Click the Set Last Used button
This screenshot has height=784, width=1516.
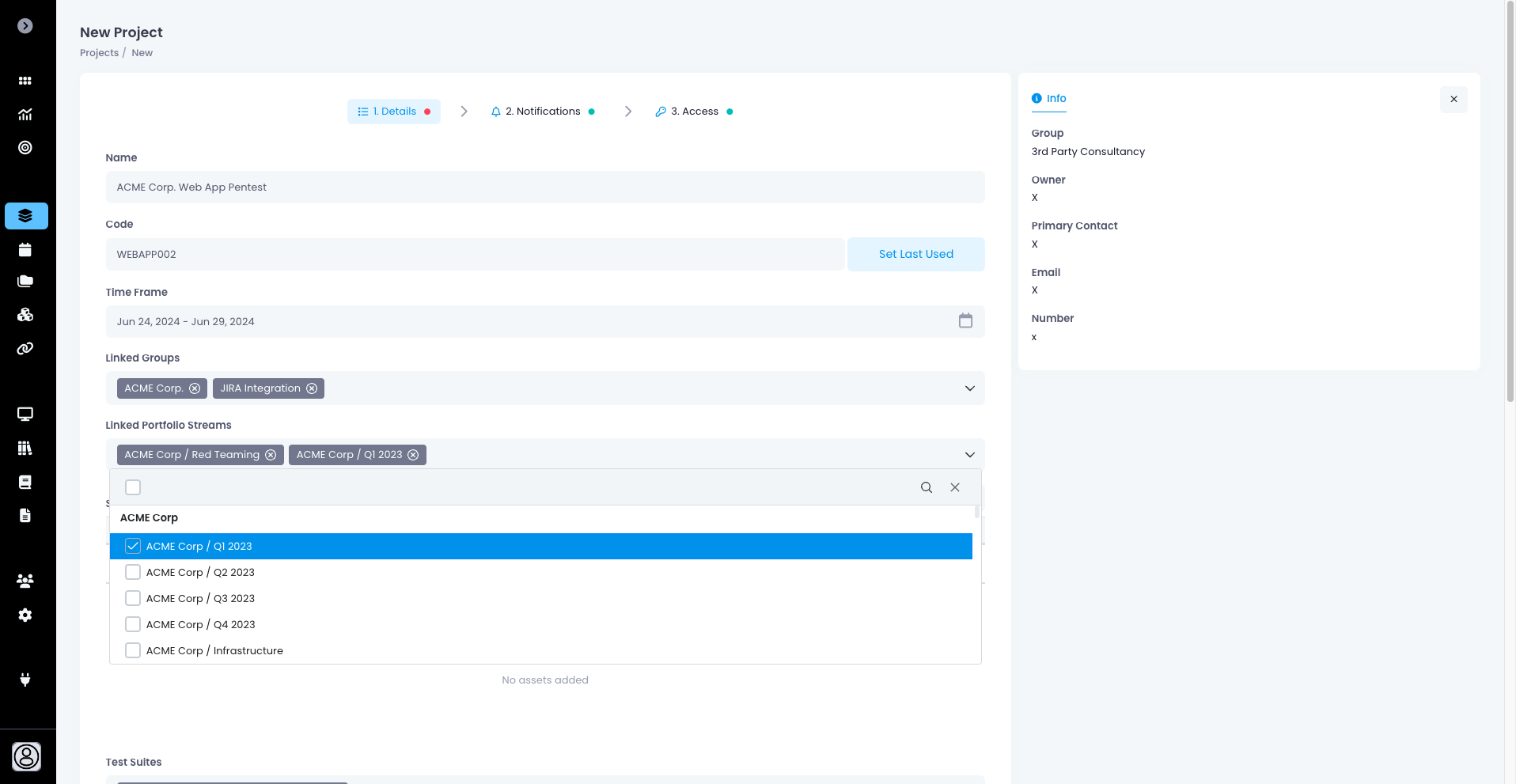click(x=915, y=254)
